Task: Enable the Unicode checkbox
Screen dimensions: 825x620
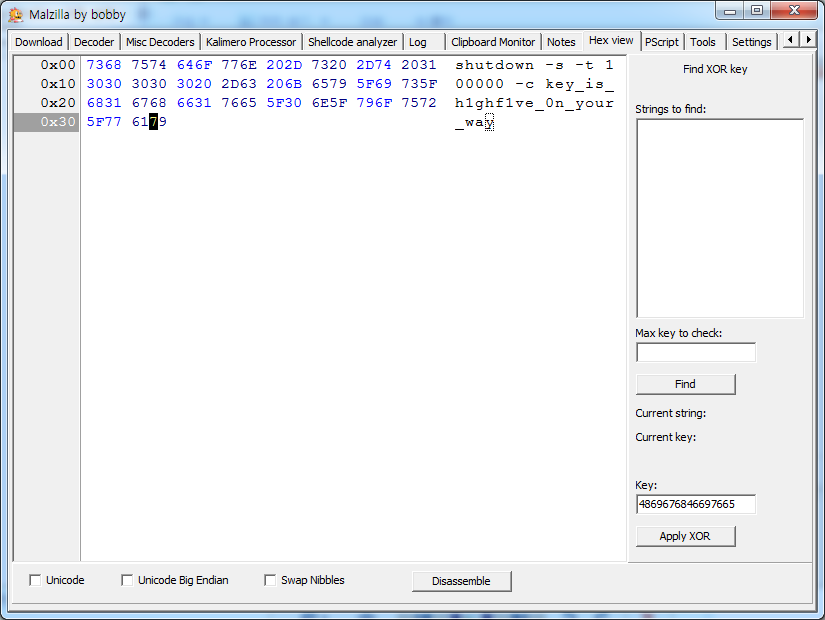Action: [x=36, y=580]
